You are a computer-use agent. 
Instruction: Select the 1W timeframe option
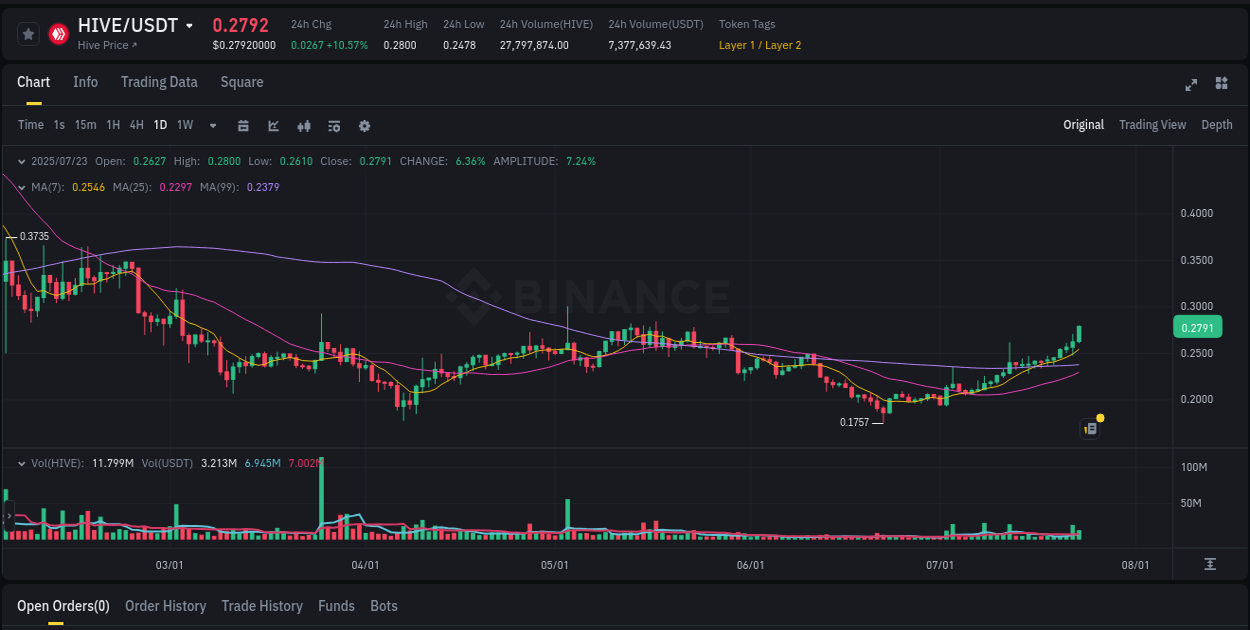pyautogui.click(x=184, y=125)
